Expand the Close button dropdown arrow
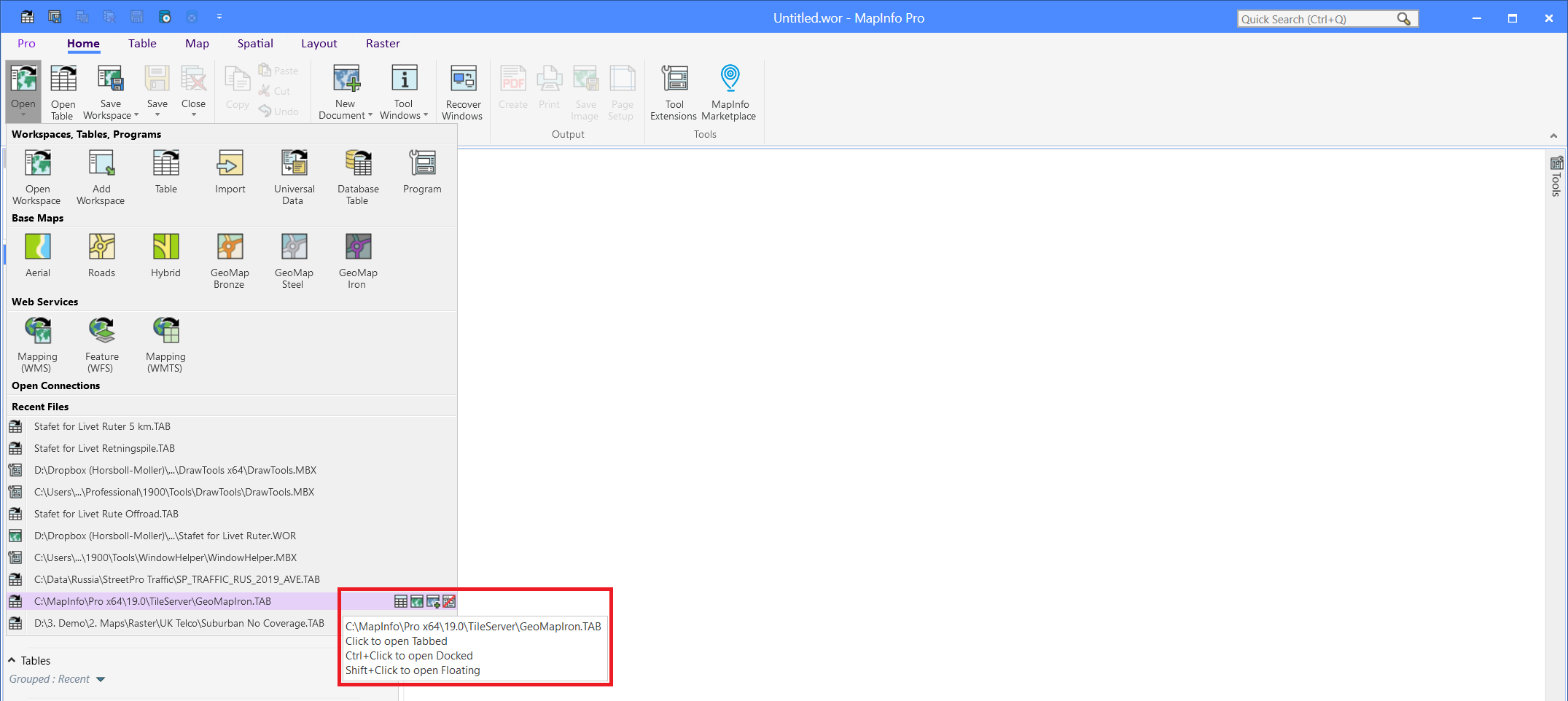 tap(194, 115)
